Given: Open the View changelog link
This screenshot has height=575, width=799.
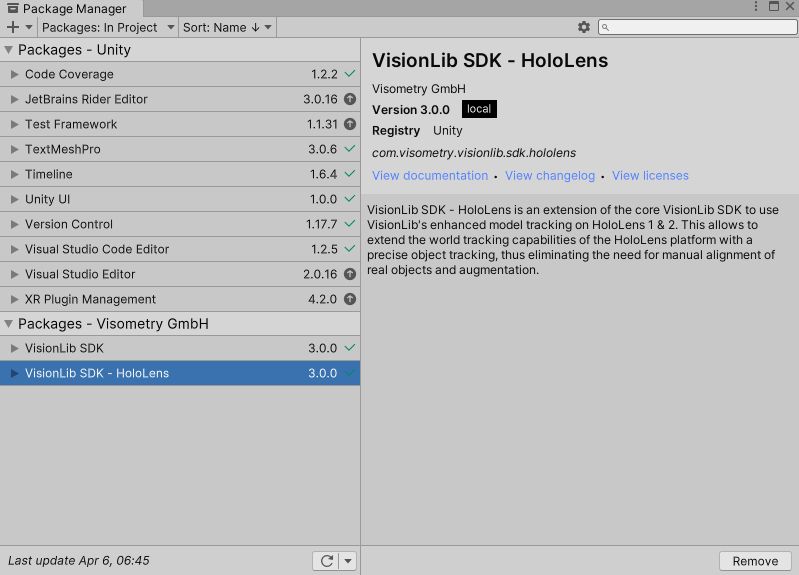Looking at the screenshot, I should pyautogui.click(x=550, y=176).
